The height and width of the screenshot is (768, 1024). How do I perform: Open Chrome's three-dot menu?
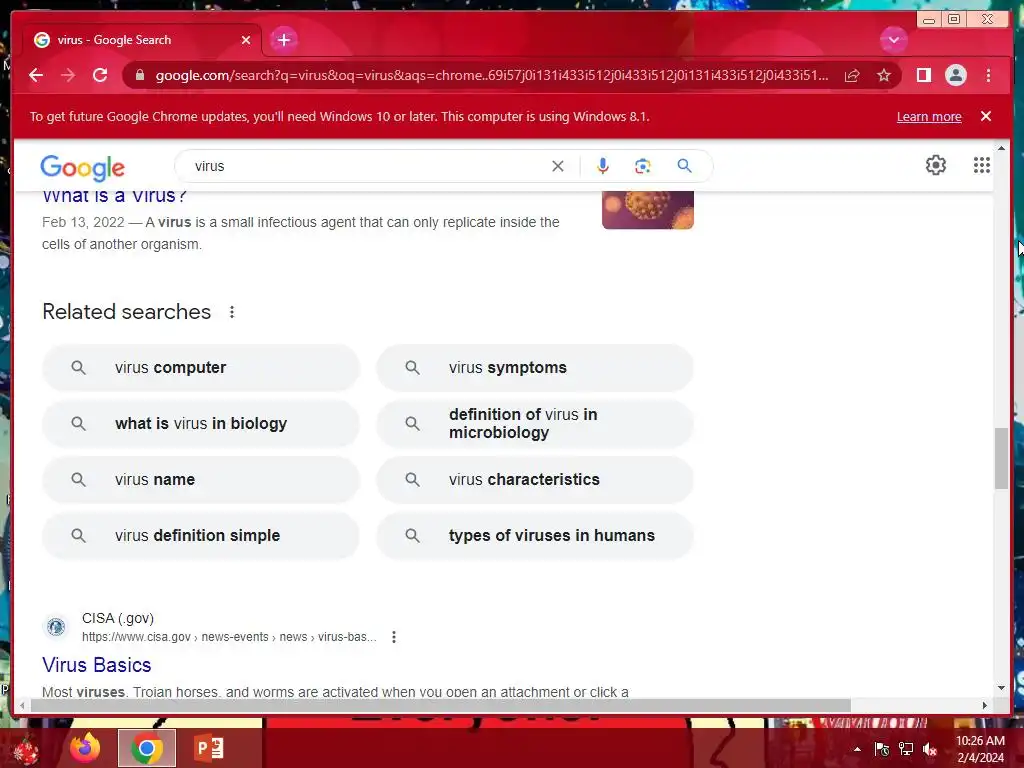tap(988, 75)
